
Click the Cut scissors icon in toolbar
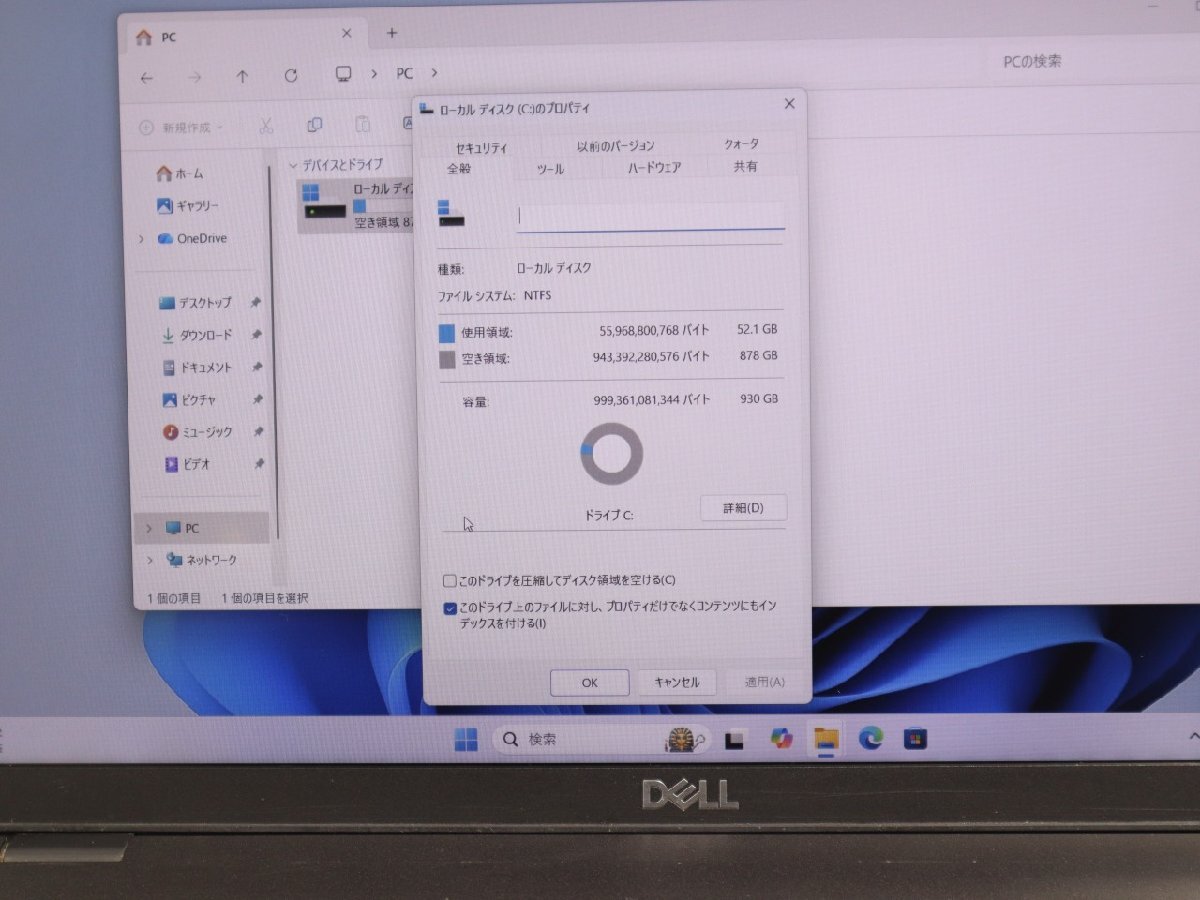point(266,126)
